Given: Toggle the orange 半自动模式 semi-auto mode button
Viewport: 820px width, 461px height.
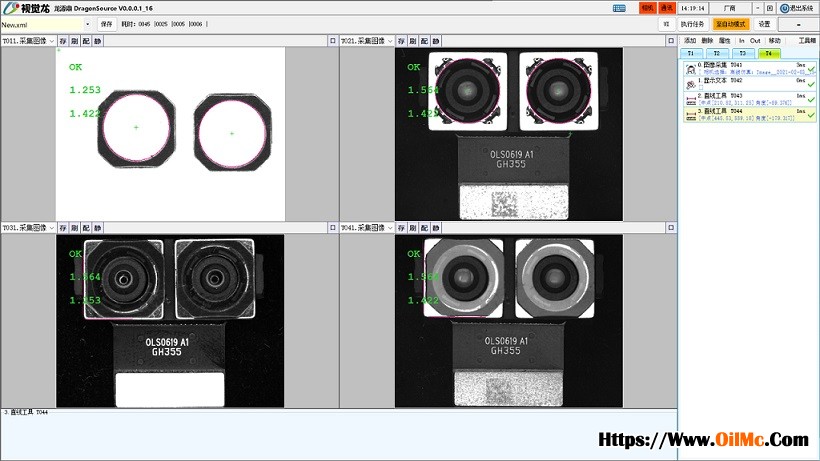Looking at the screenshot, I should coord(731,24).
